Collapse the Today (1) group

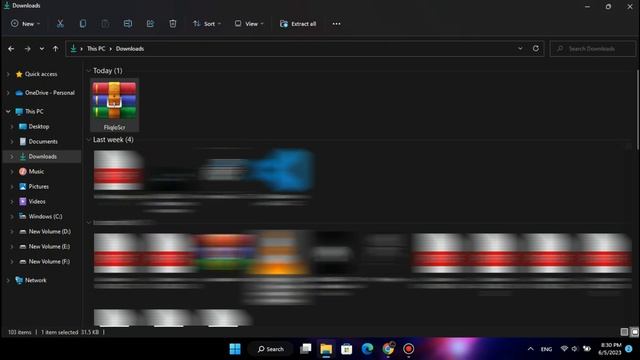pyautogui.click(x=89, y=71)
